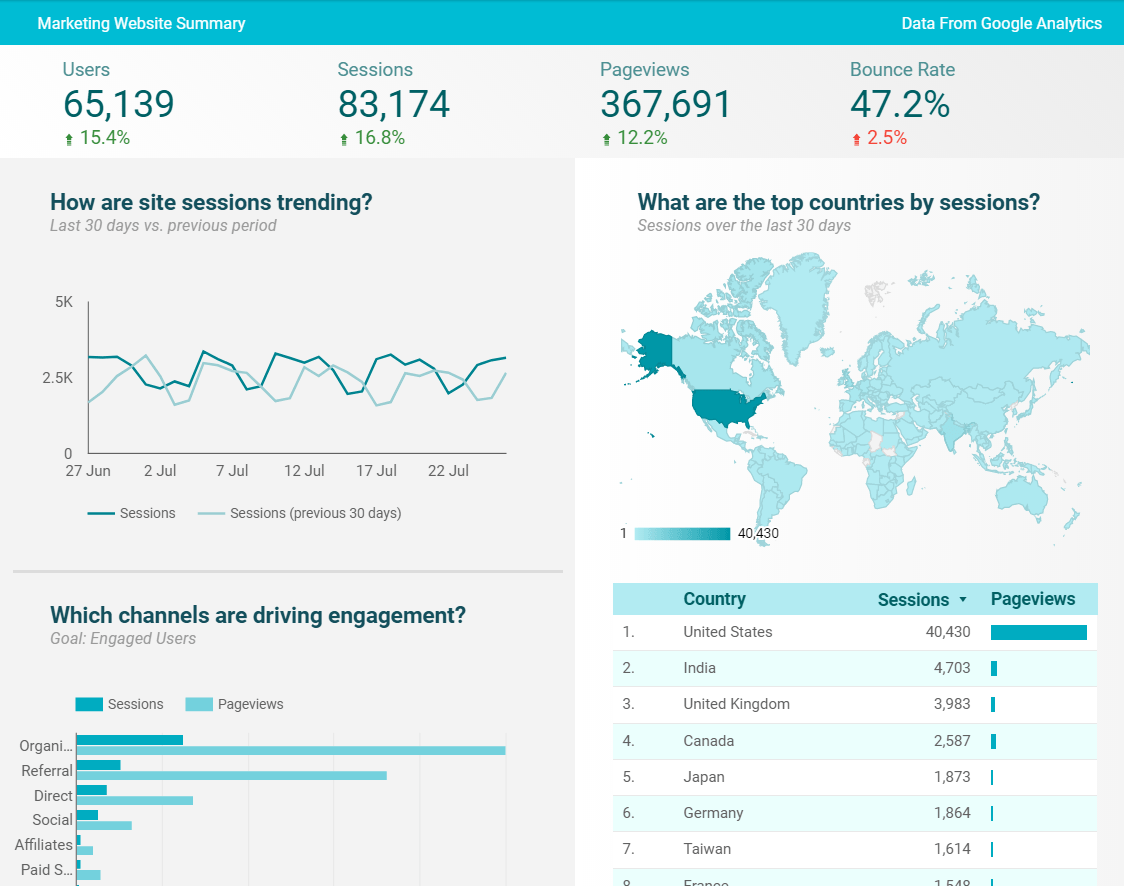Toggle the Pageviews legend in bar chart
The image size is (1124, 886).
(234, 704)
